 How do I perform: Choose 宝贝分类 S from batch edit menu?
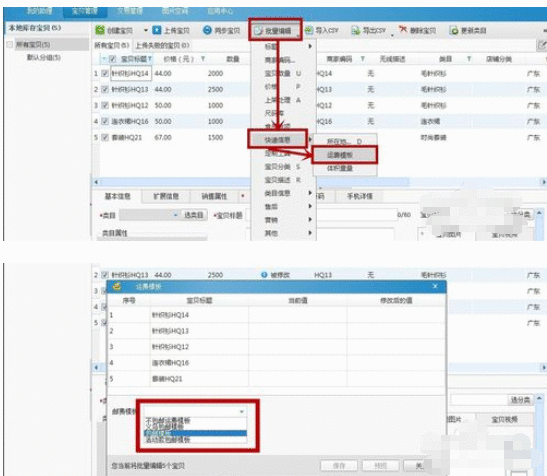coord(283,167)
